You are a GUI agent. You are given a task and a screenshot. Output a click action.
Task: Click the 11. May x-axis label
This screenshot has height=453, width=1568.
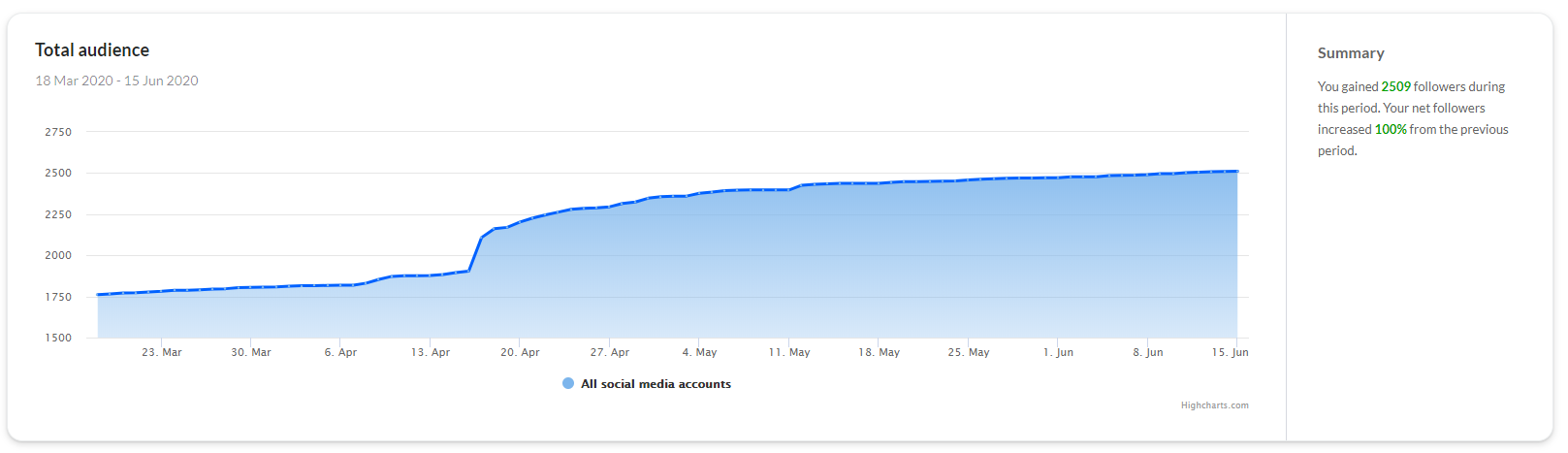(789, 352)
